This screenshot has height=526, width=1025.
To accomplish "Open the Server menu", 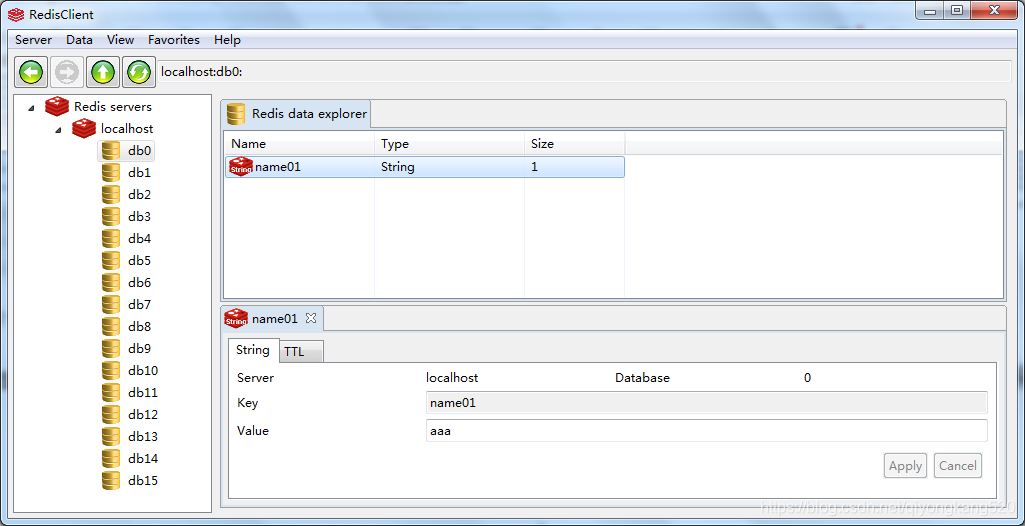I will click(x=33, y=40).
